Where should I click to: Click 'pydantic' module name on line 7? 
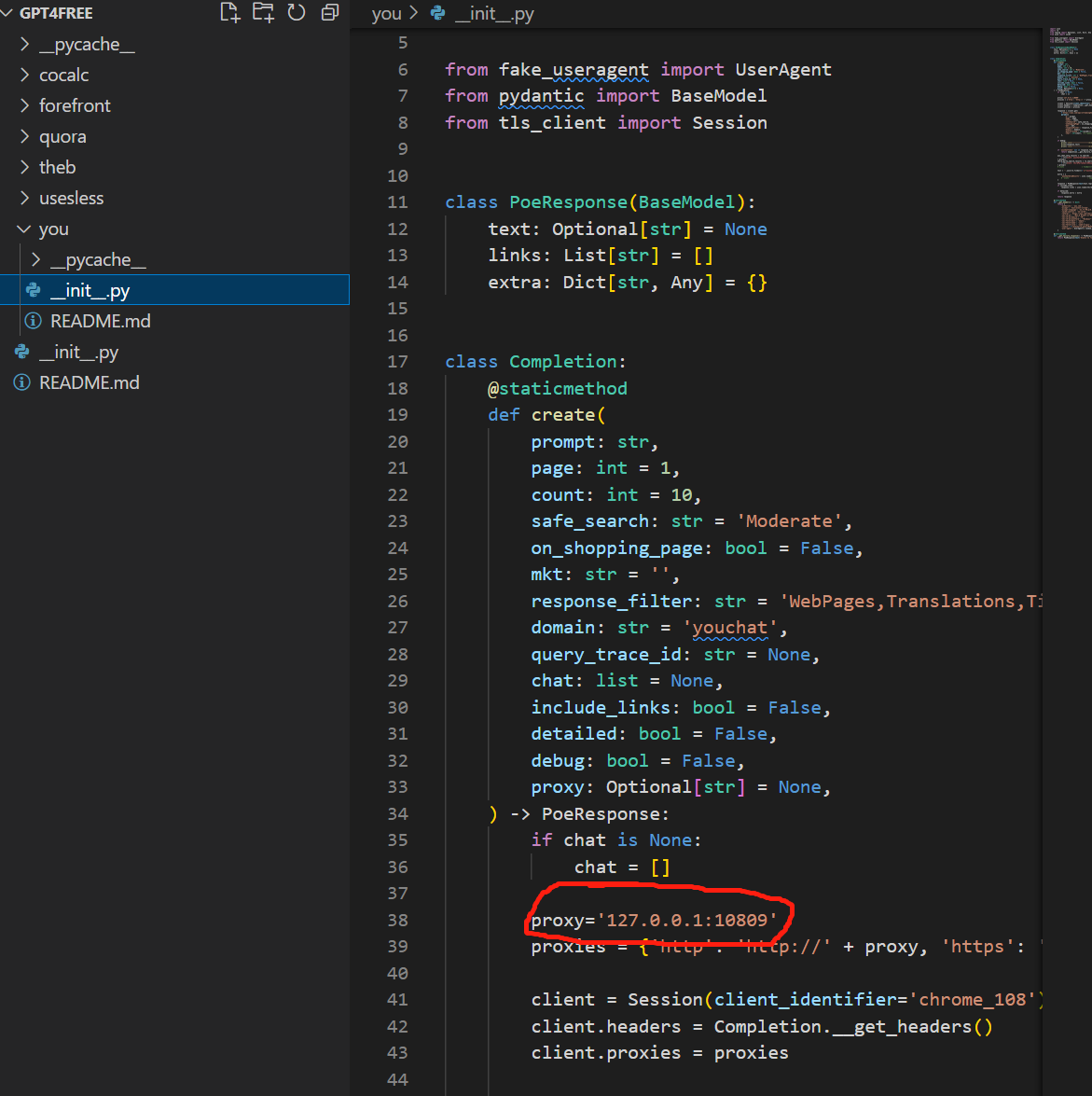tap(542, 96)
